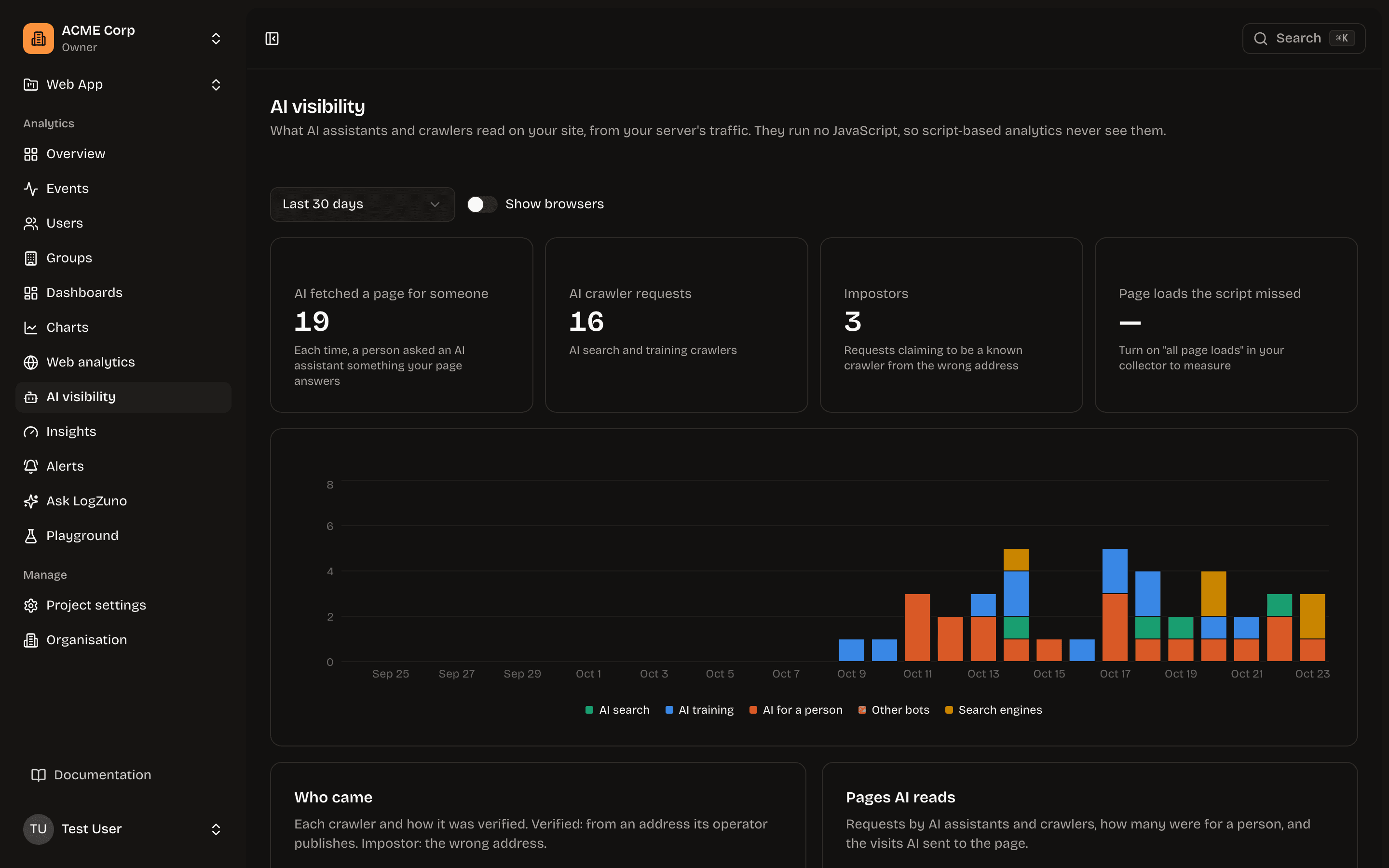Click the Organisation building icon

[31, 640]
